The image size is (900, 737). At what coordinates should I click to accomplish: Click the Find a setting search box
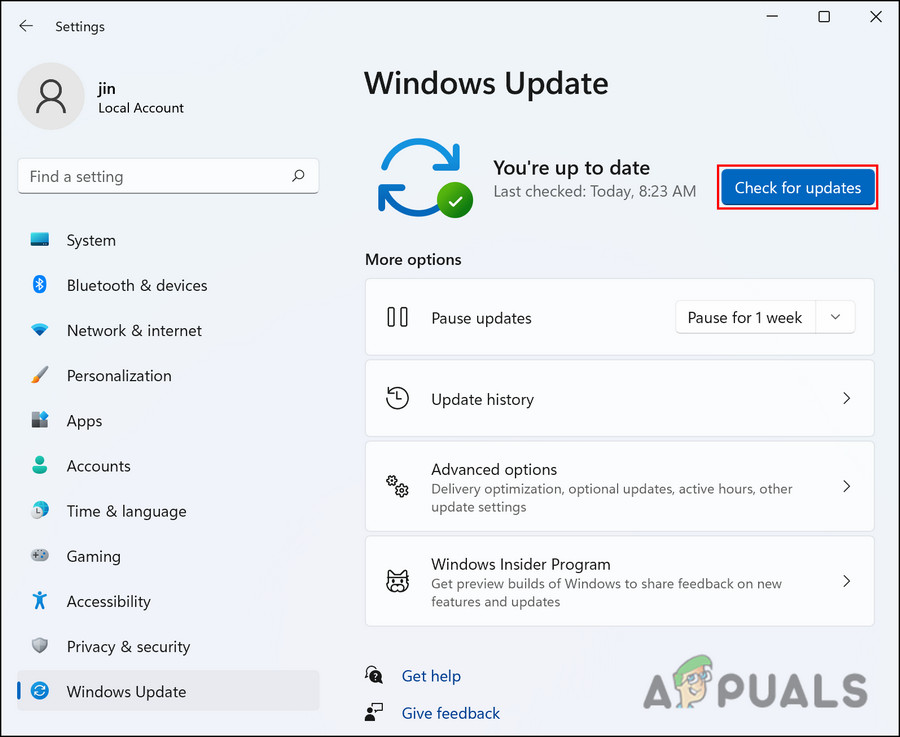(x=168, y=176)
